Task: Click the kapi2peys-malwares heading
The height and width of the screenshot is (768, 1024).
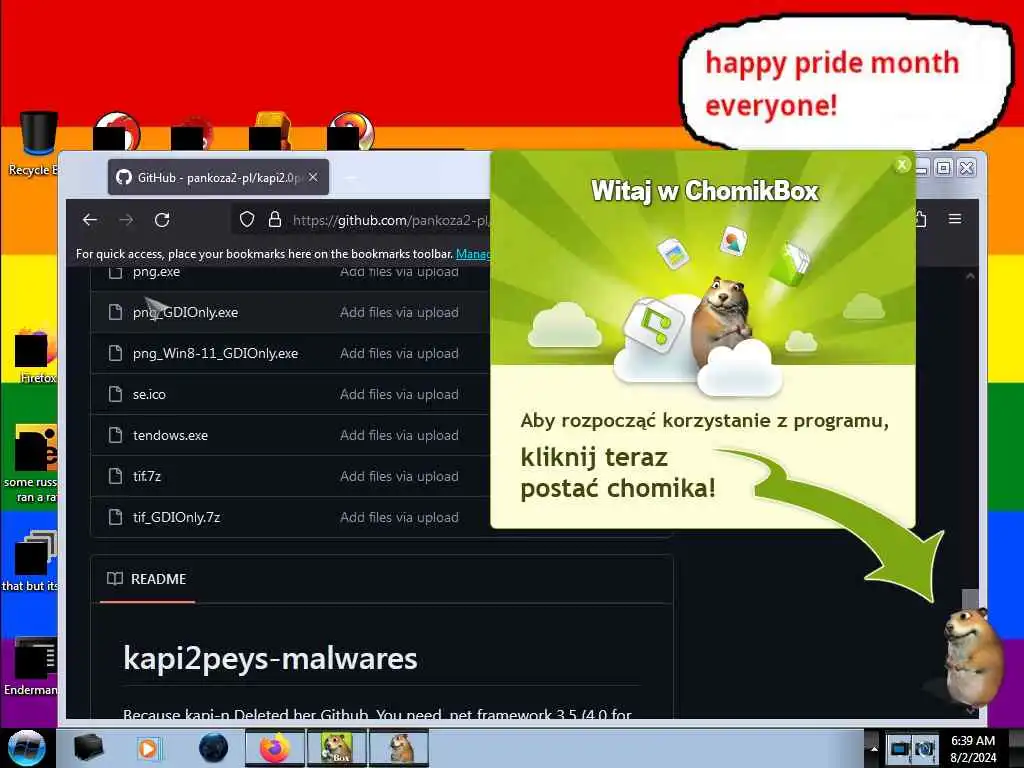Action: click(x=270, y=658)
